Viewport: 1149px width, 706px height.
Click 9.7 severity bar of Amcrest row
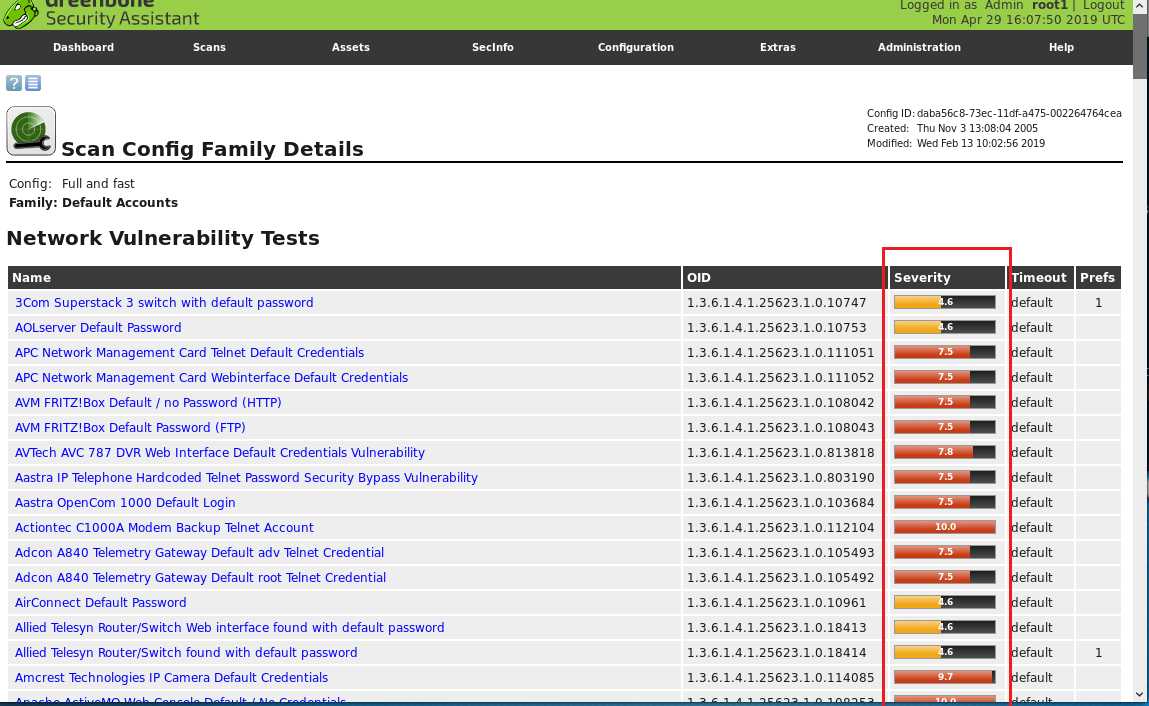coord(945,677)
